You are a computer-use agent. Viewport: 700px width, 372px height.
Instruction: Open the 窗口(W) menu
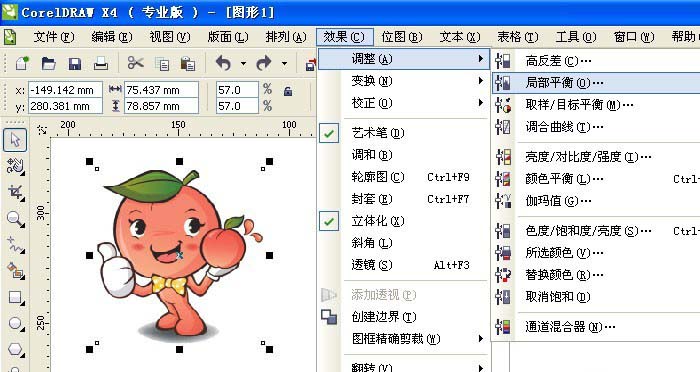(634, 37)
